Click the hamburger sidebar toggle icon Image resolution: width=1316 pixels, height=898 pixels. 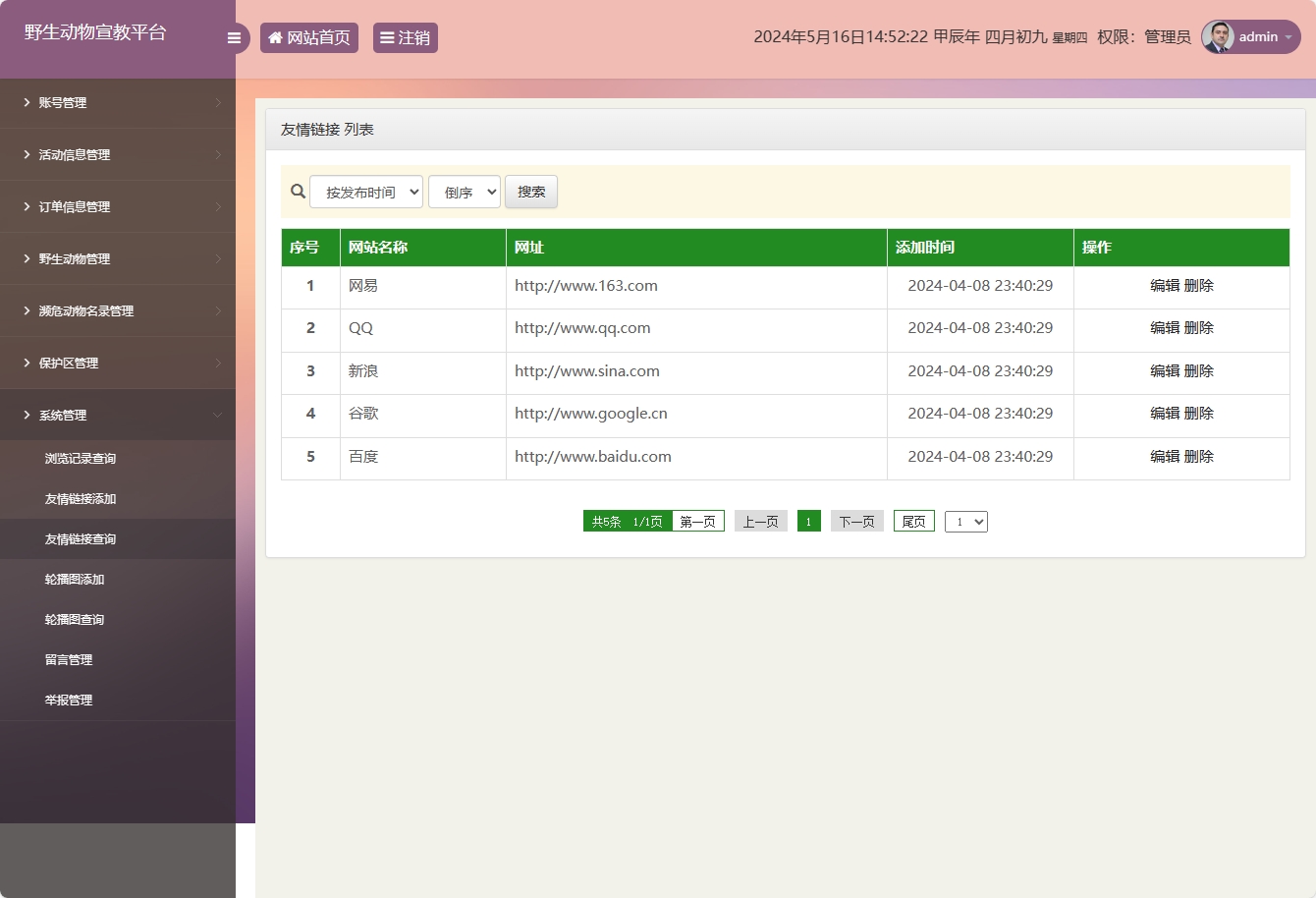click(x=234, y=38)
